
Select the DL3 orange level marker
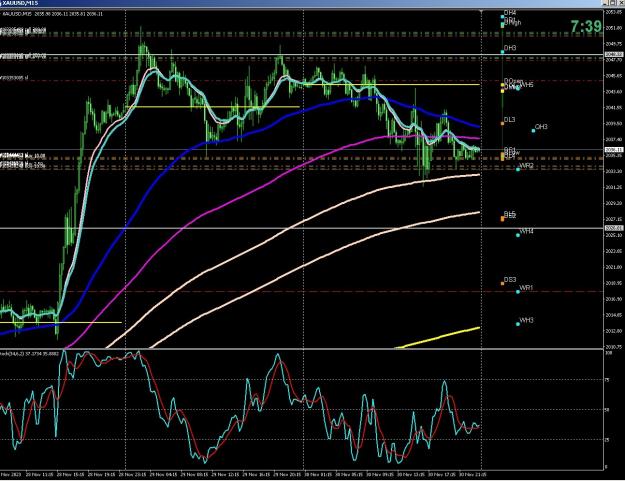click(x=502, y=124)
